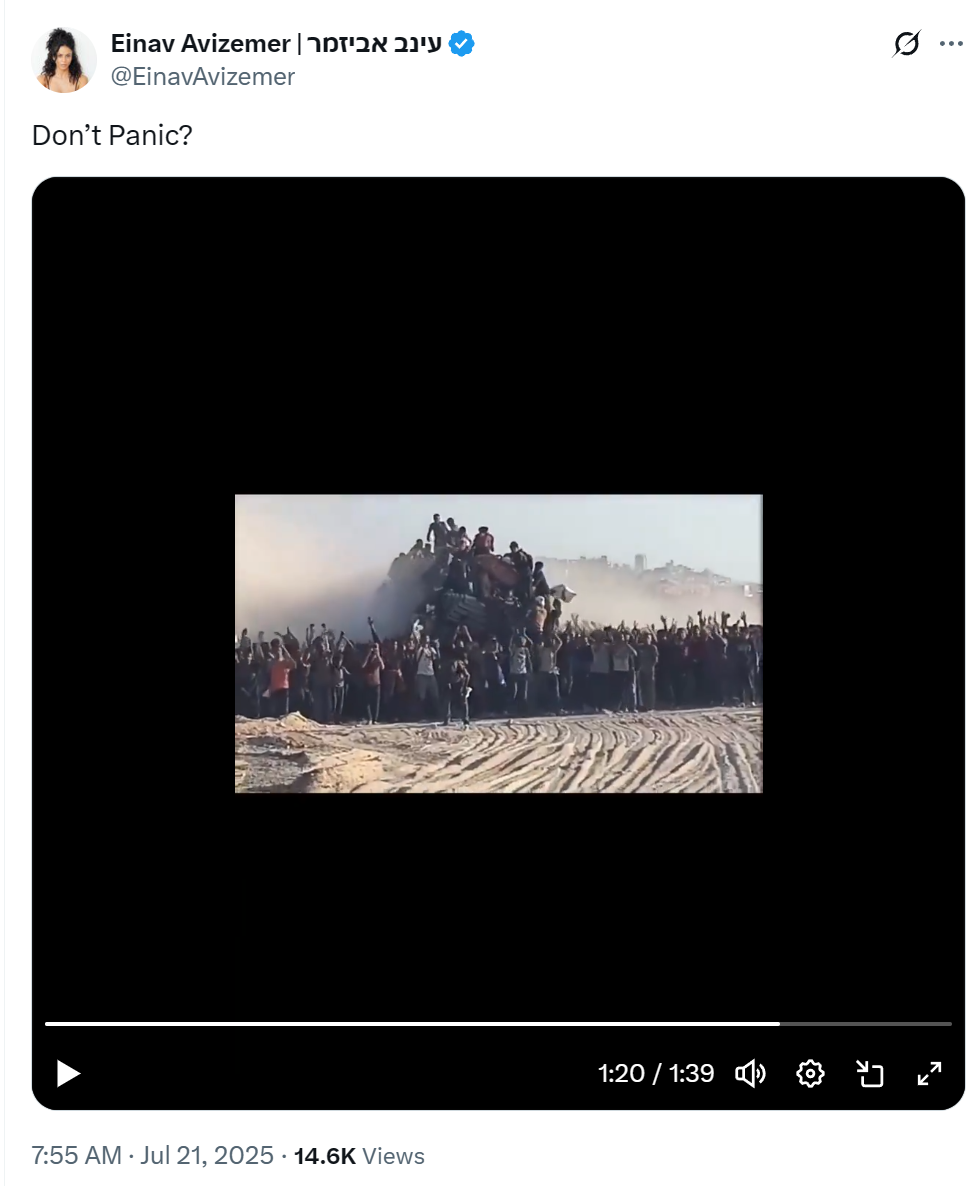
Task: Open video settings gear
Action: (x=810, y=1073)
